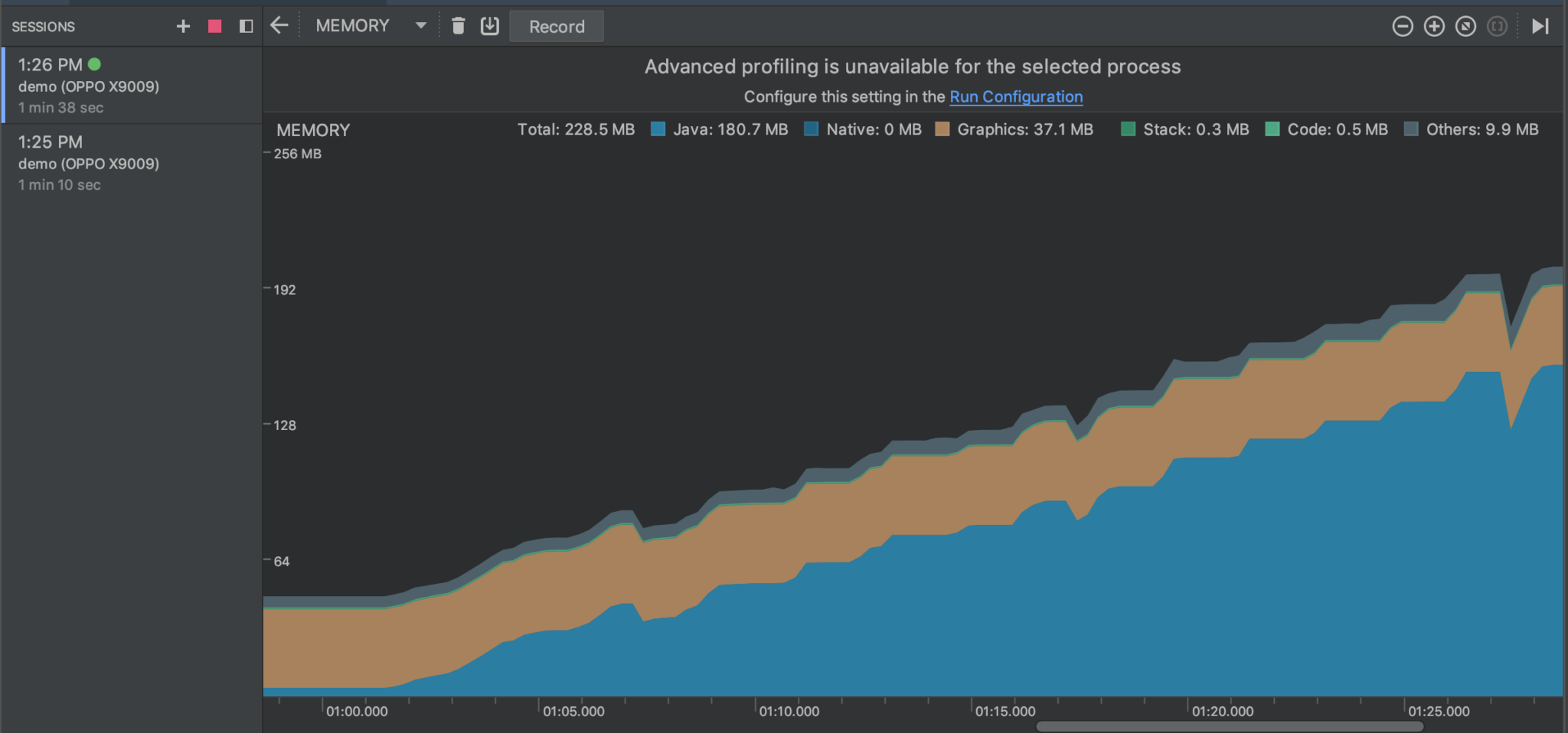Start a new profiler session with the plus icon

[183, 25]
